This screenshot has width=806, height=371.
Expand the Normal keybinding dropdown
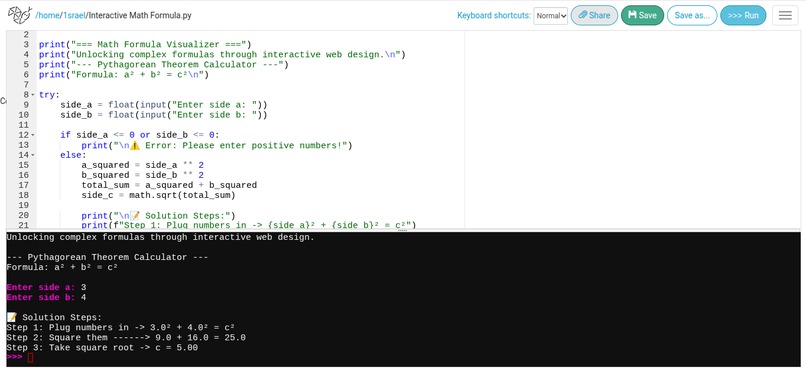click(x=550, y=16)
